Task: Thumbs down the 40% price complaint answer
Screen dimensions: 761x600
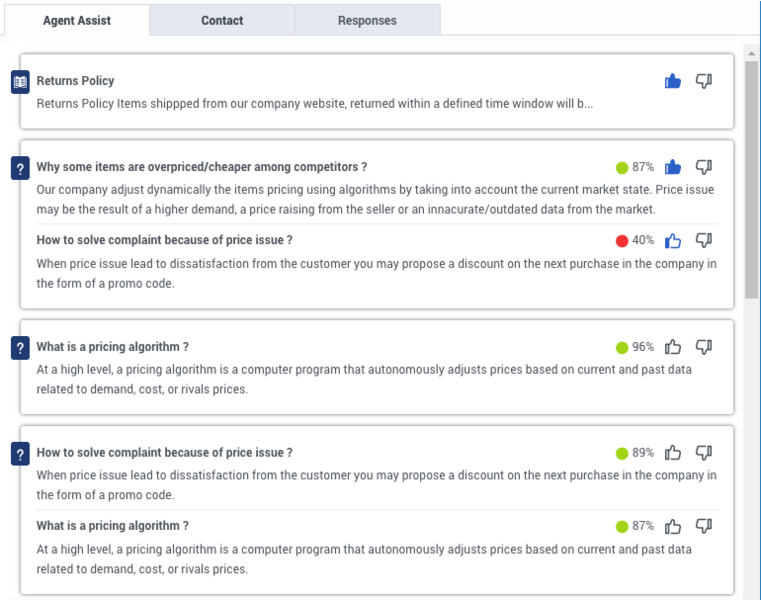Action: coord(704,240)
